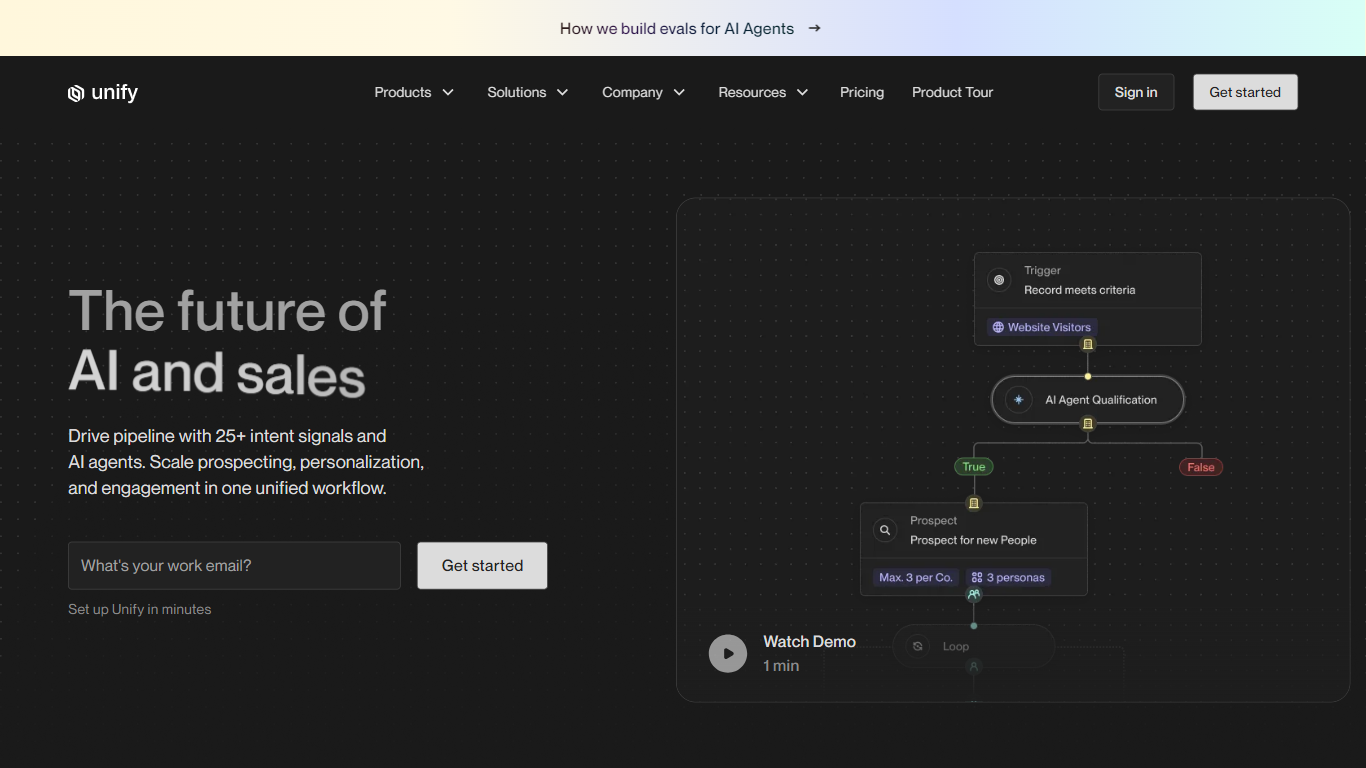Focus the work email input field
The height and width of the screenshot is (768, 1366).
[x=234, y=566]
